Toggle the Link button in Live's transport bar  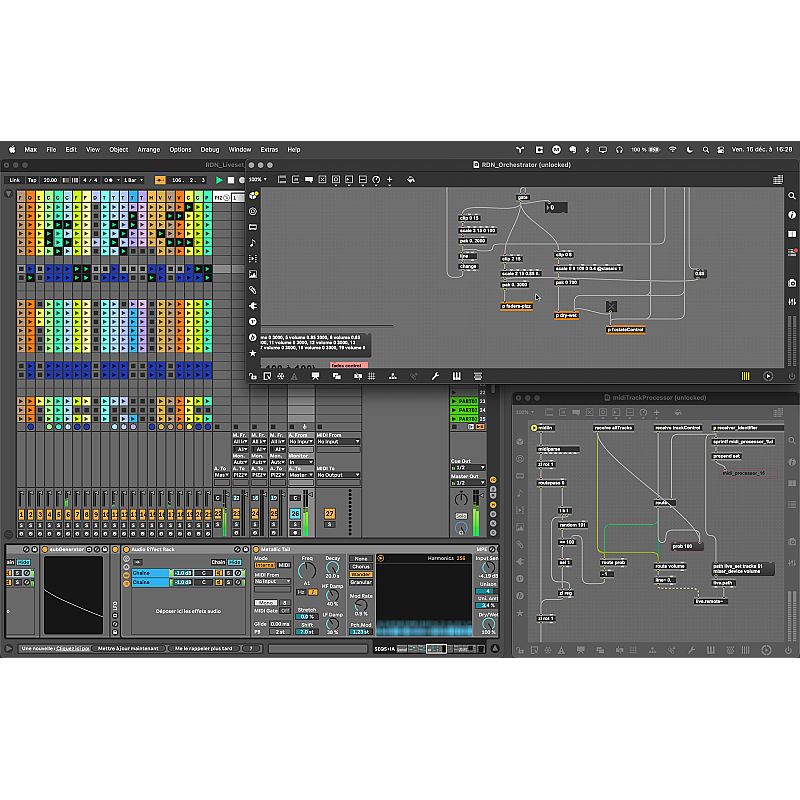[18, 182]
